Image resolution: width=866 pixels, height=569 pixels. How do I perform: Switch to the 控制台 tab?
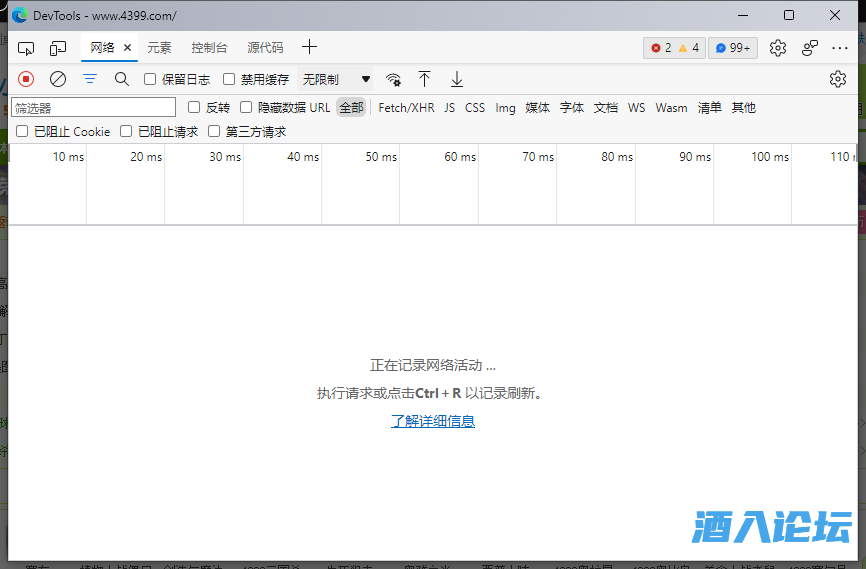click(x=209, y=48)
